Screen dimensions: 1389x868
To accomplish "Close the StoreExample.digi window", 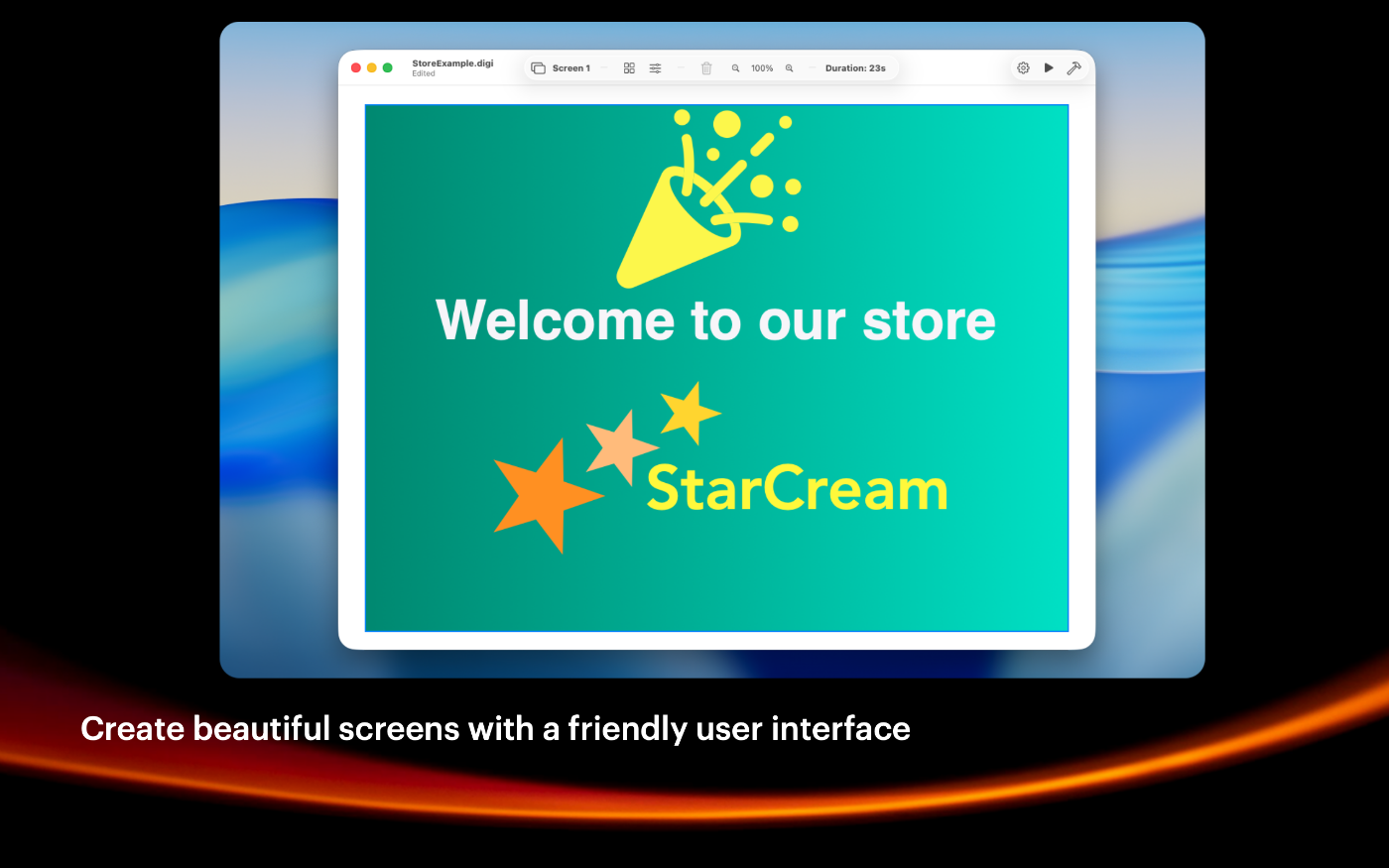I will [x=356, y=68].
